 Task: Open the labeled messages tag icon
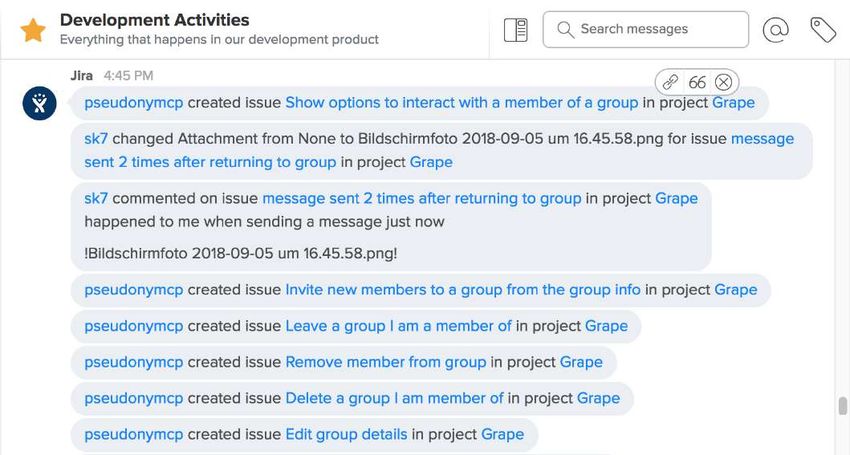coord(823,29)
